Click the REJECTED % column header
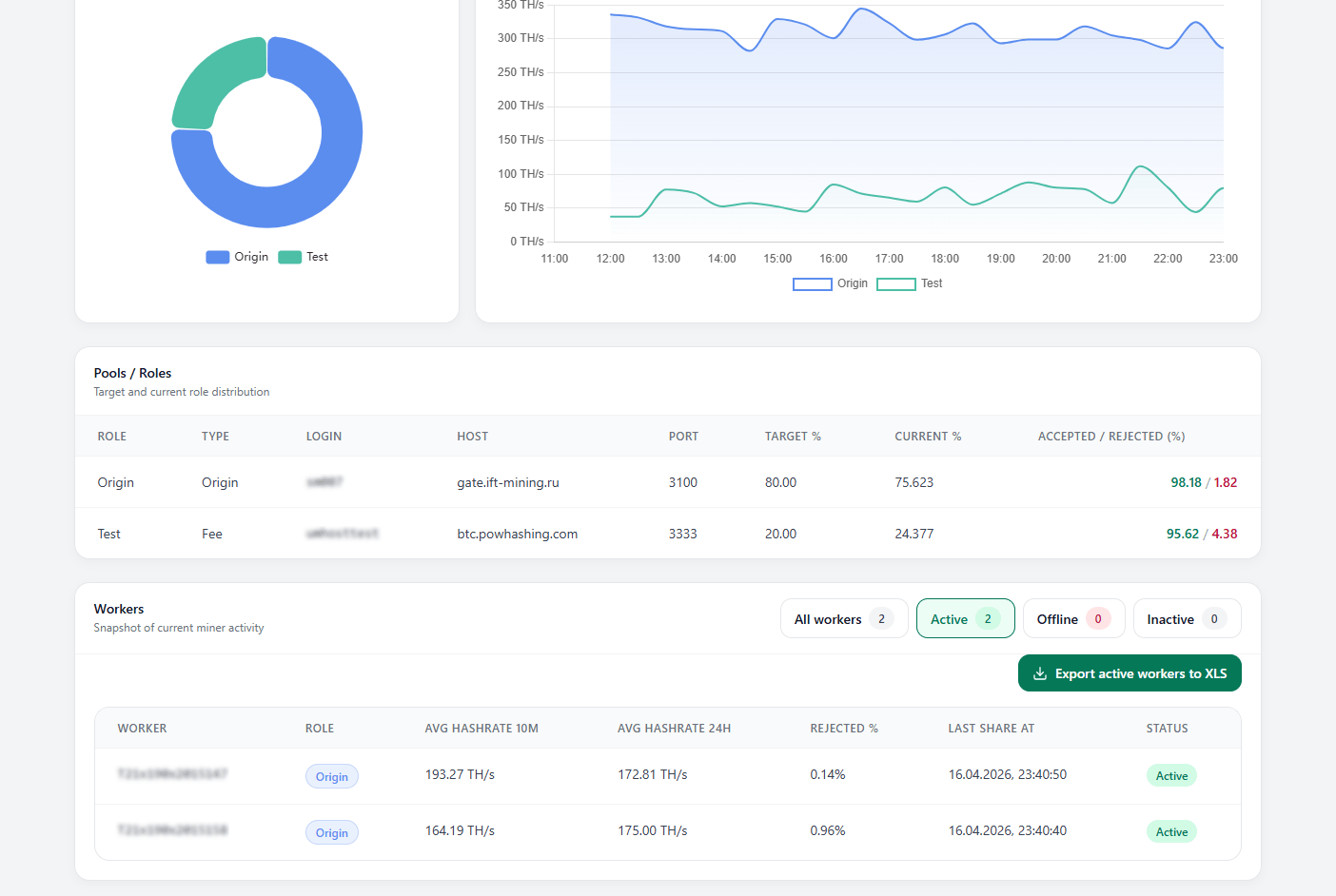Image resolution: width=1336 pixels, height=896 pixels. click(844, 729)
